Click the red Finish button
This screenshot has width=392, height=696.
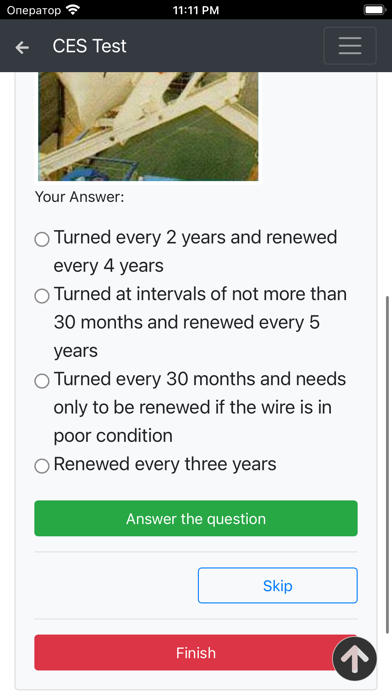coord(196,652)
